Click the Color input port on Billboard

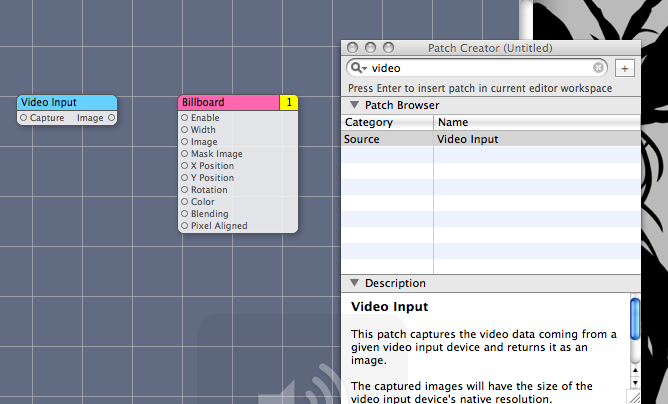pos(184,202)
